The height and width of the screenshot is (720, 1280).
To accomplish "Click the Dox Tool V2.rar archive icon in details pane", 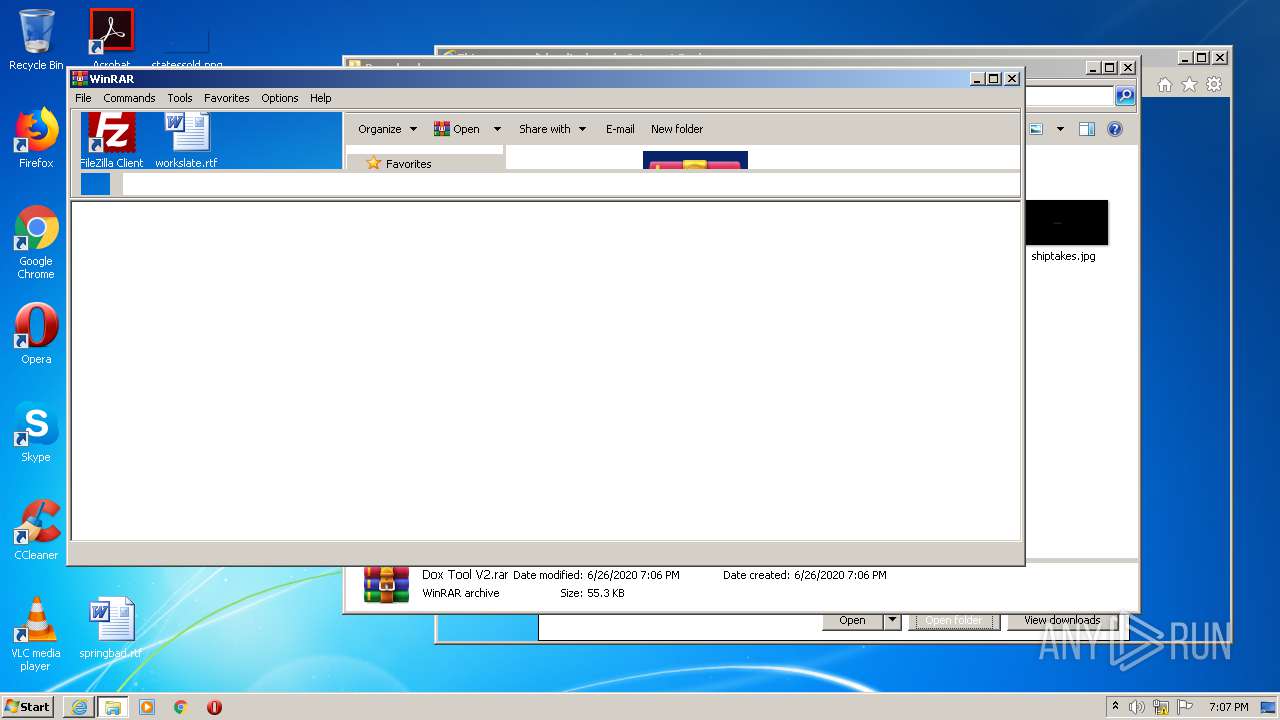I will point(386,584).
